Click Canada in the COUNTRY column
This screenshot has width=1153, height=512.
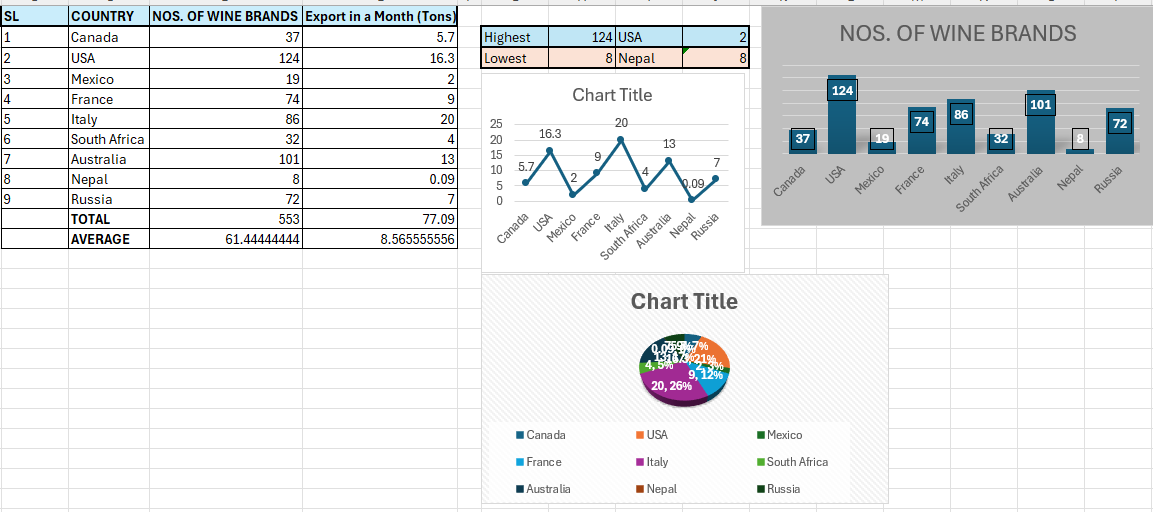coord(109,37)
